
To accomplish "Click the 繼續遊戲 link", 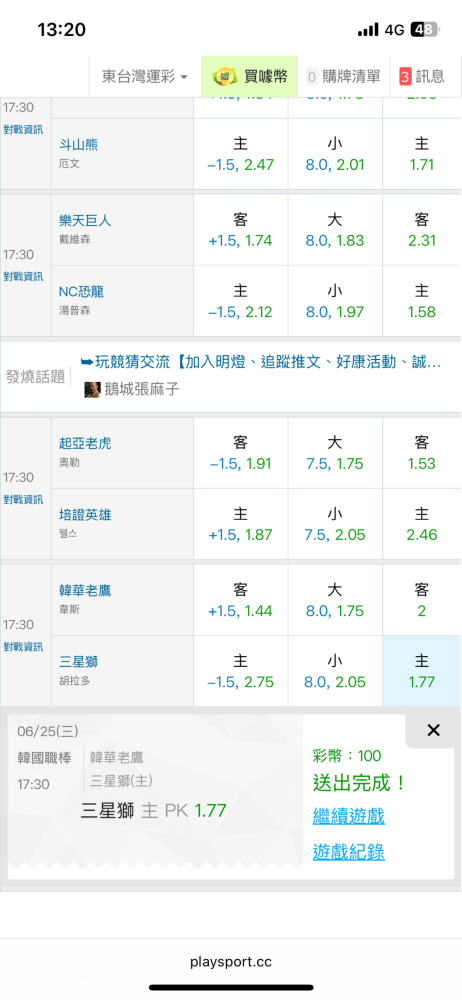I will click(x=348, y=816).
